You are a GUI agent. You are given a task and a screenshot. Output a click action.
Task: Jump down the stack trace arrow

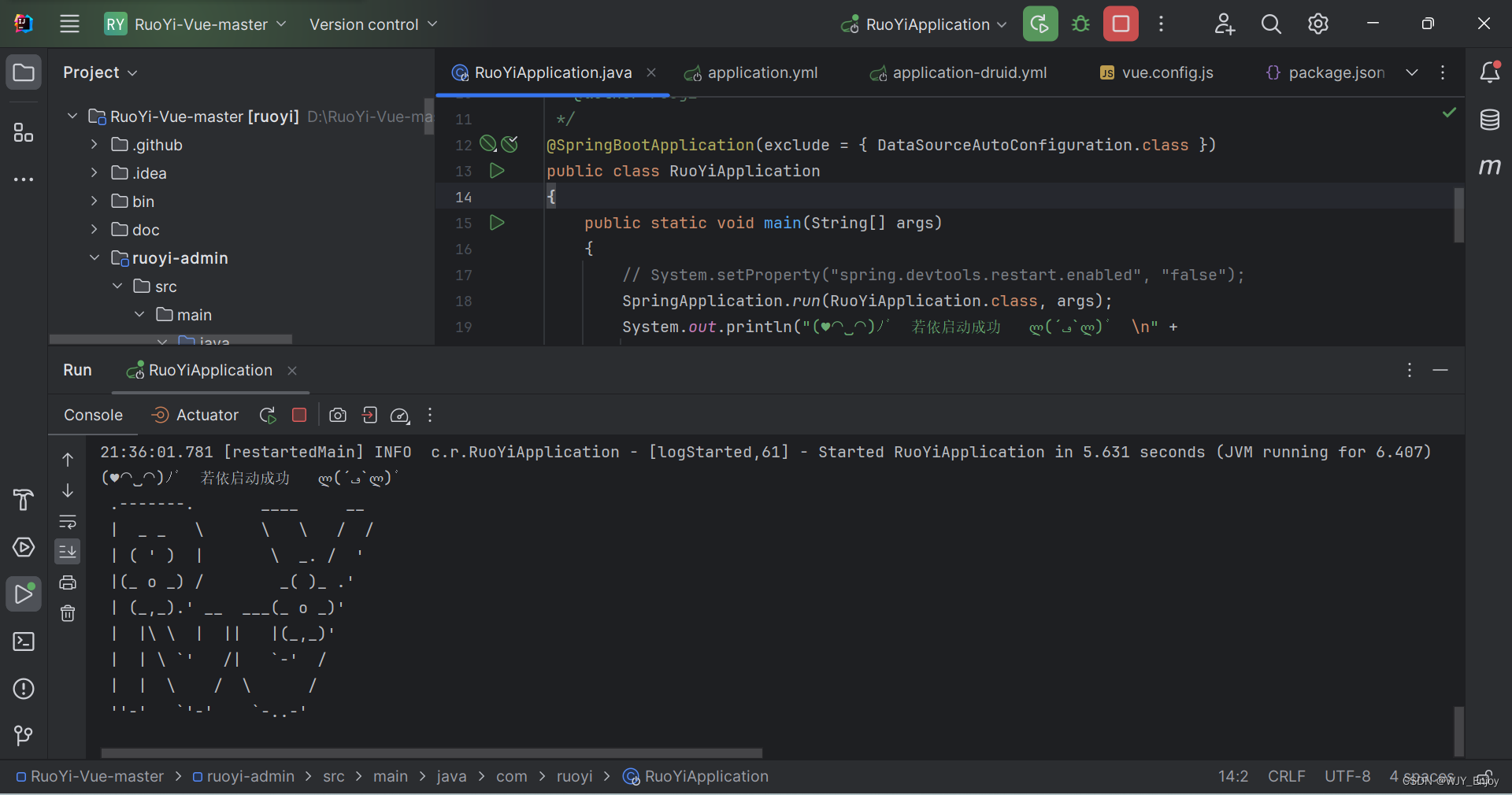(68, 490)
